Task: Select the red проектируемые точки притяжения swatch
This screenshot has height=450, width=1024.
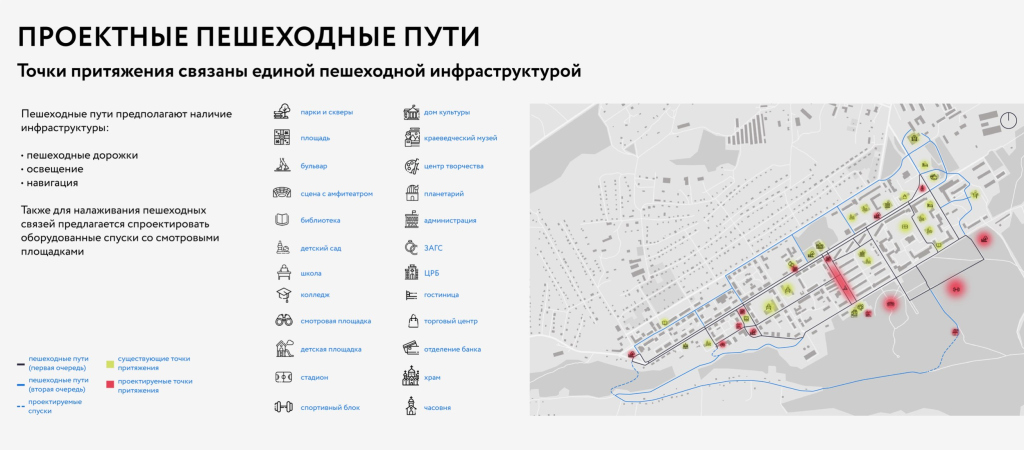Action: coord(110,385)
